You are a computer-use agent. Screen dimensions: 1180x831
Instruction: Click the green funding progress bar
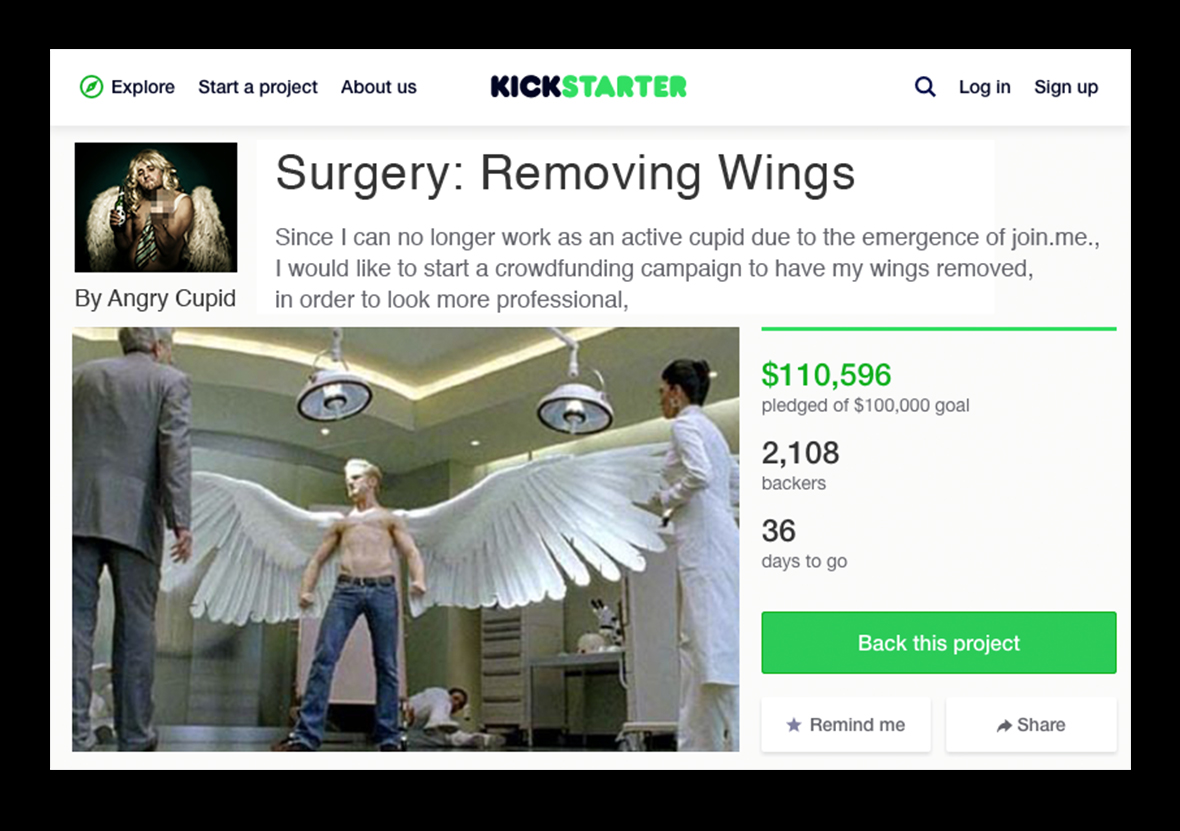[938, 329]
